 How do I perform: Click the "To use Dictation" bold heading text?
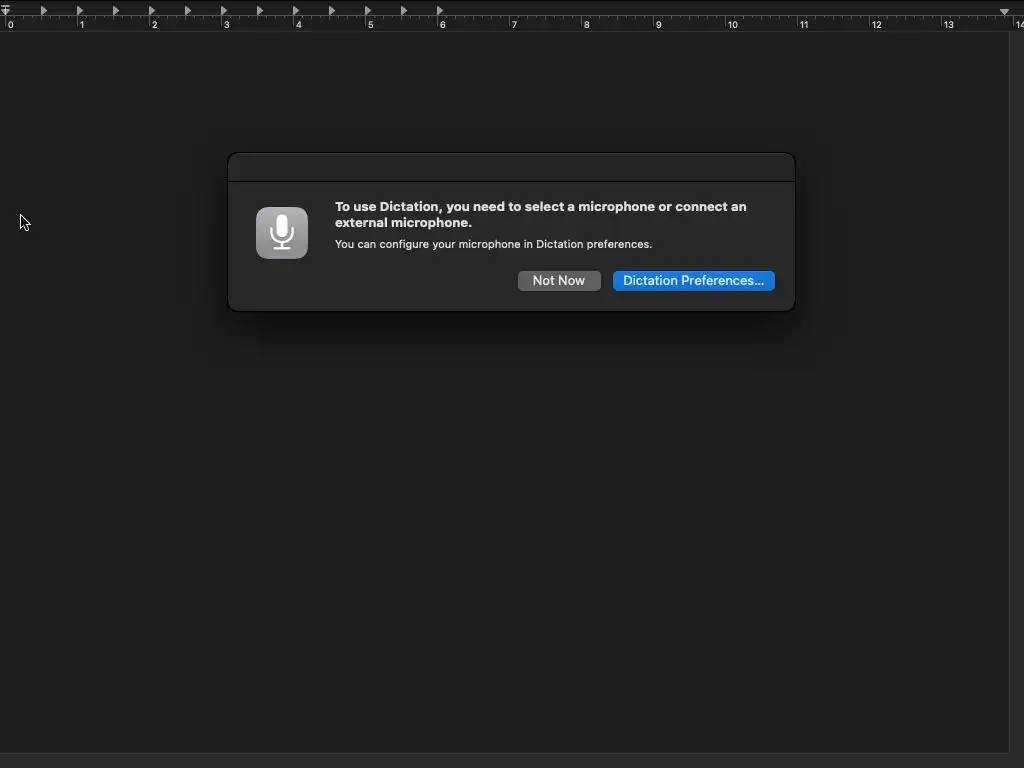click(541, 214)
